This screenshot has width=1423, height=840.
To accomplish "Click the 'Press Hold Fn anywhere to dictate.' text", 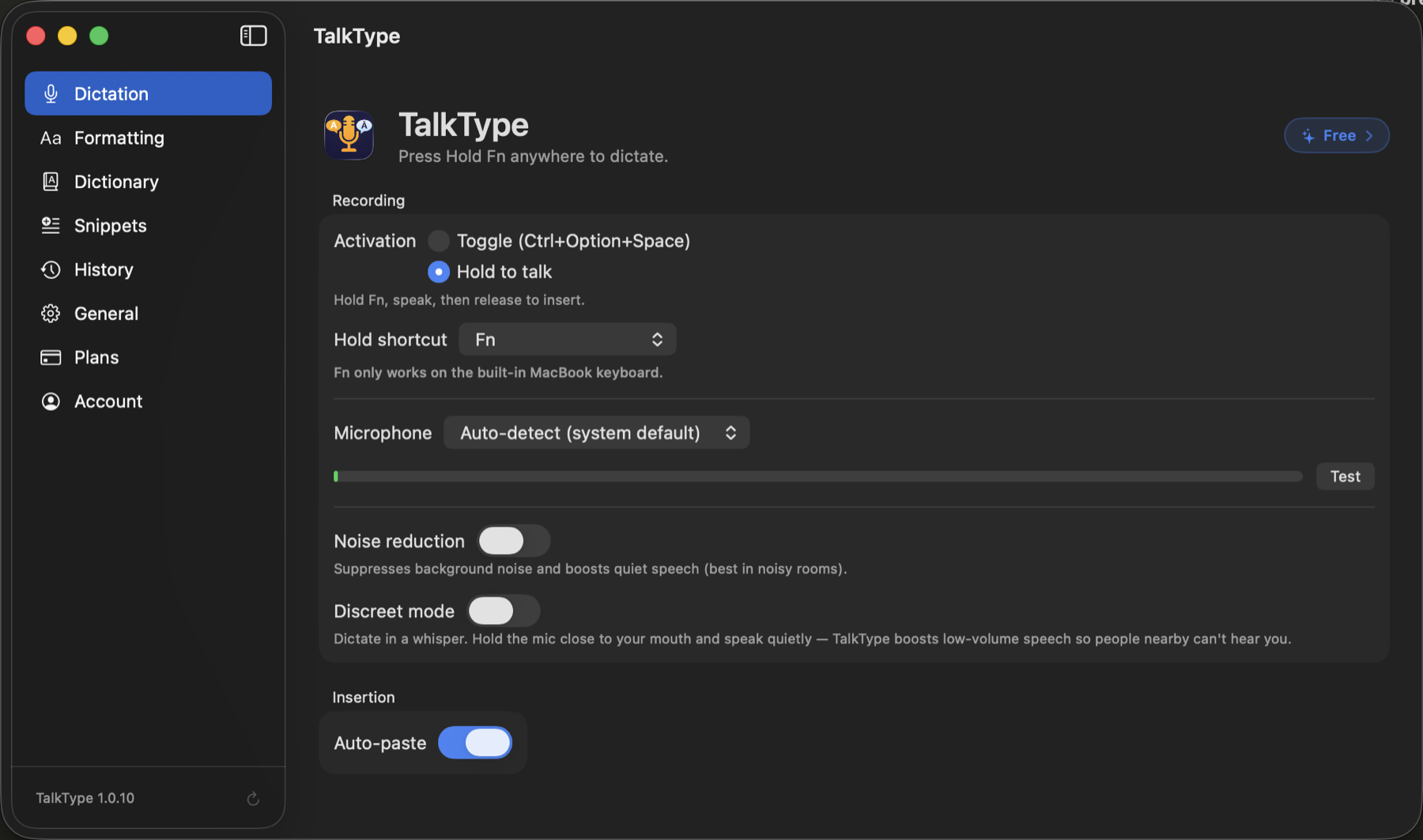I will point(533,156).
